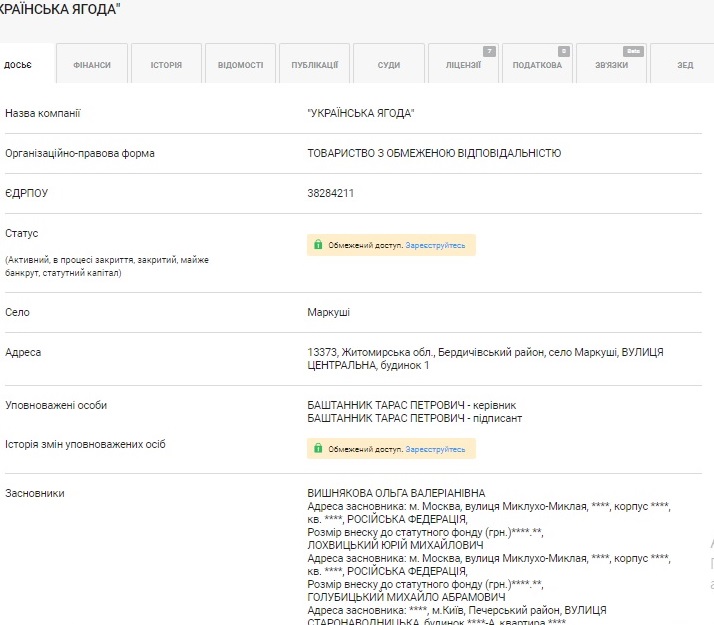This screenshot has height=625, width=714.
Task: Click the lock icon in the Історія змін row
Action: click(318, 449)
